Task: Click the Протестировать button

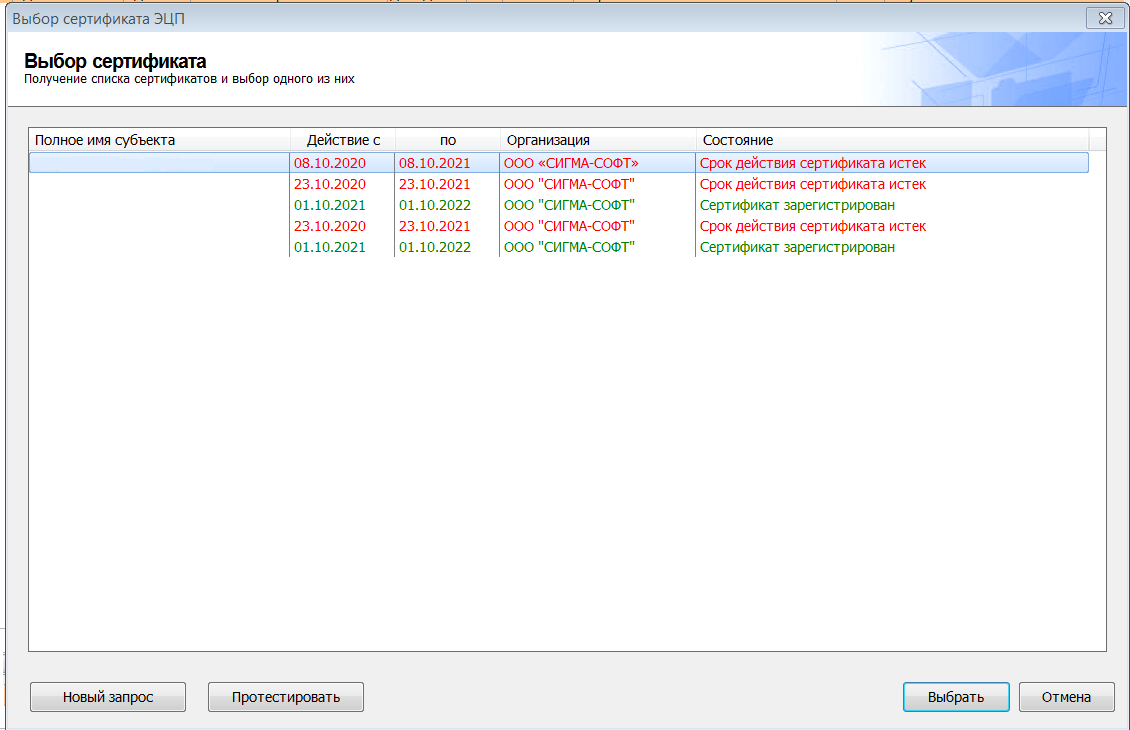Action: [285, 697]
